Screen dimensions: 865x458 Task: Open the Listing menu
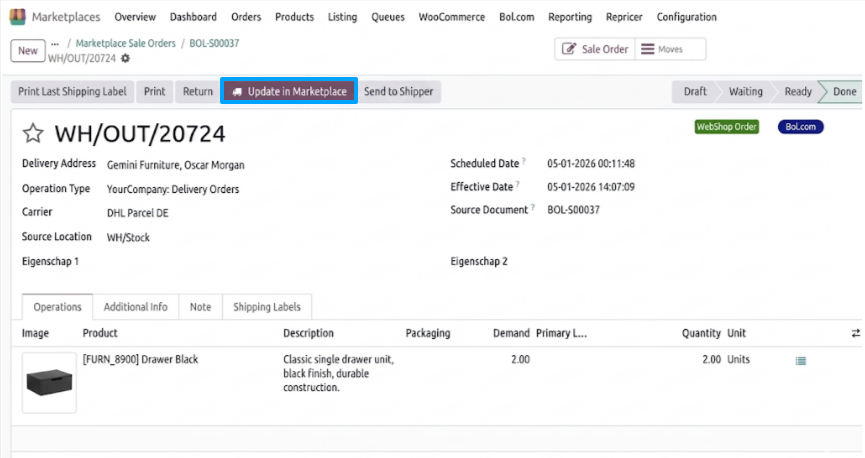343,17
